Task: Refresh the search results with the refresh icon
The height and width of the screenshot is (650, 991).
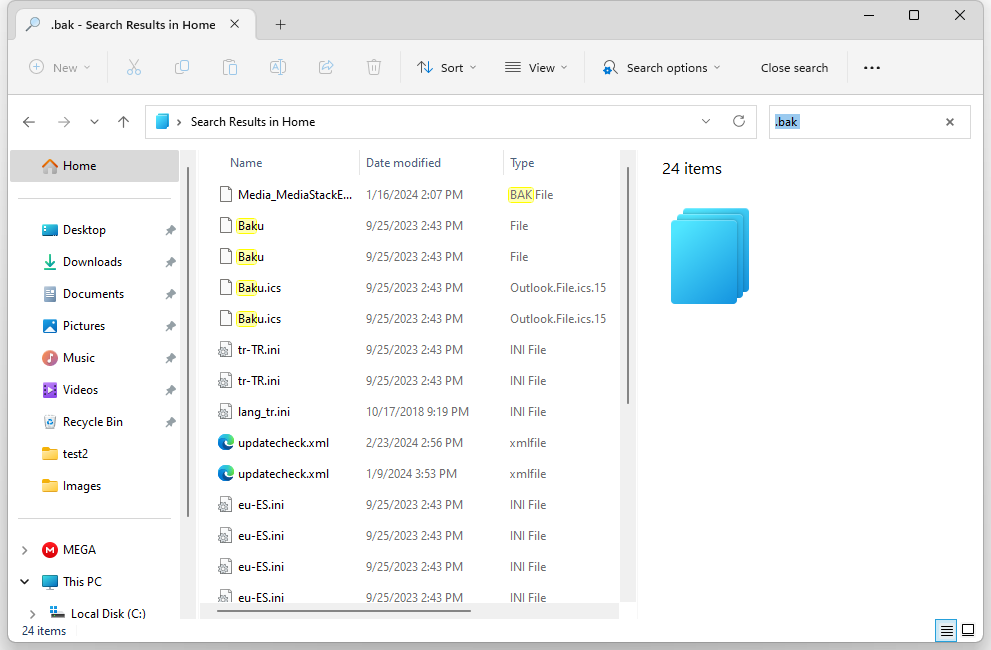Action: pyautogui.click(x=739, y=121)
